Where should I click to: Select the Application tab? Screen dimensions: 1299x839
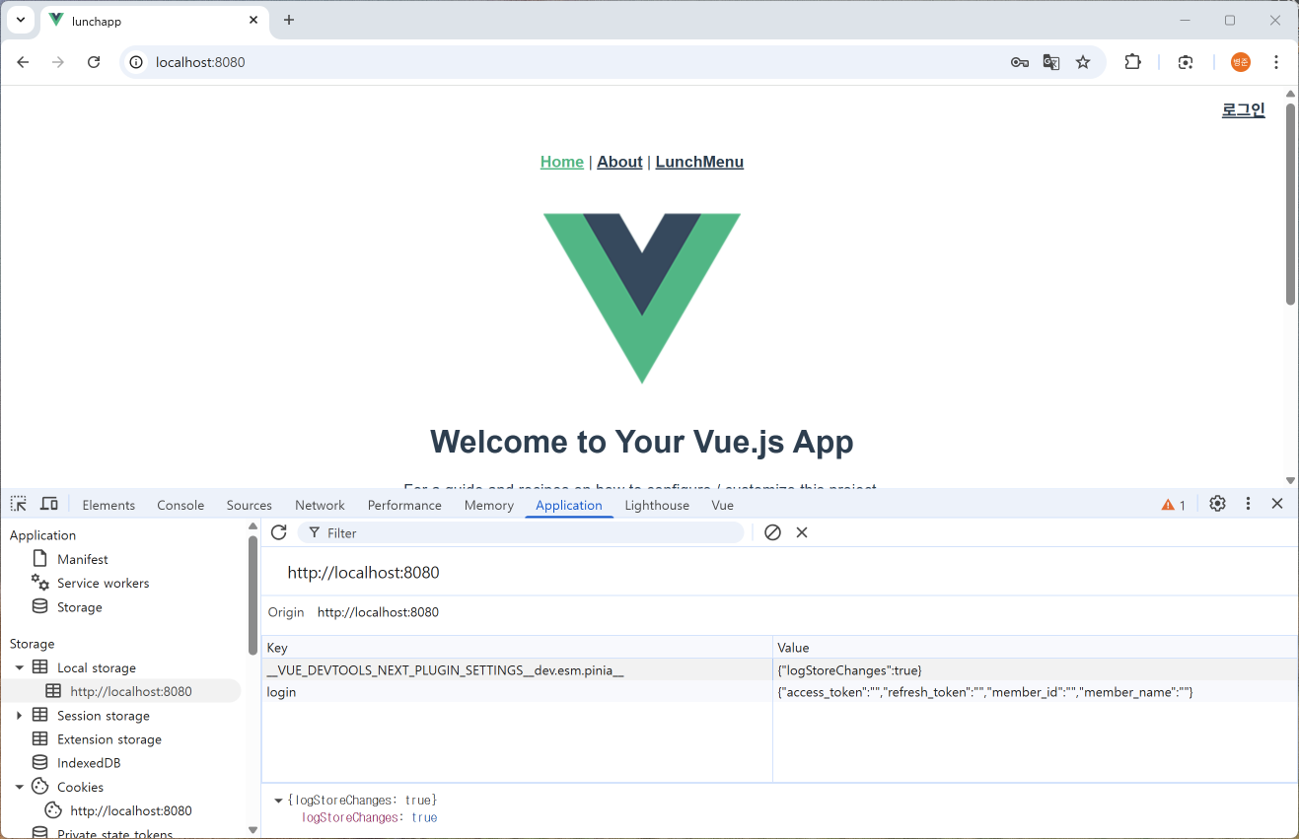pos(569,505)
